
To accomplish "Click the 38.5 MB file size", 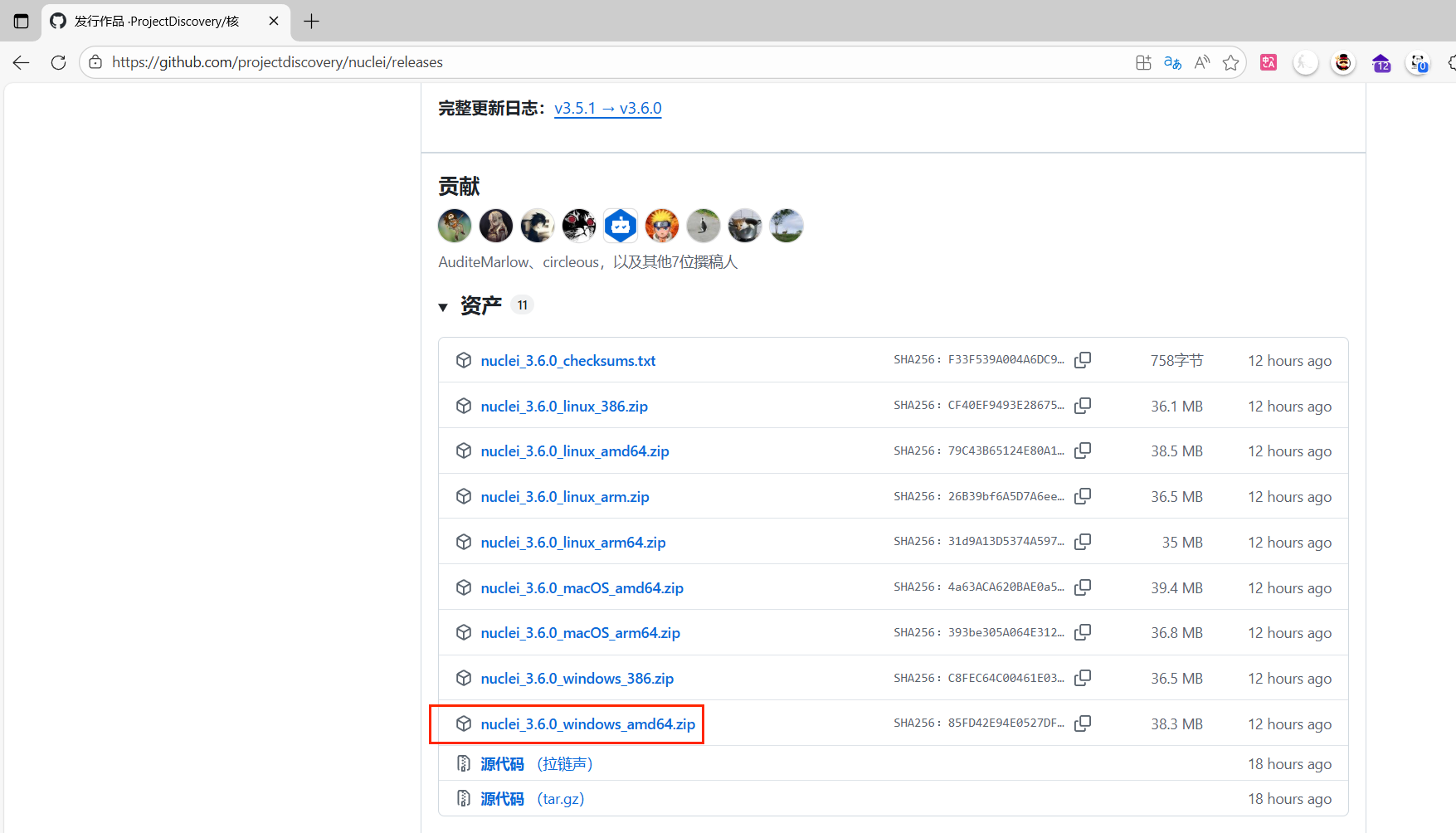I will (1176, 451).
